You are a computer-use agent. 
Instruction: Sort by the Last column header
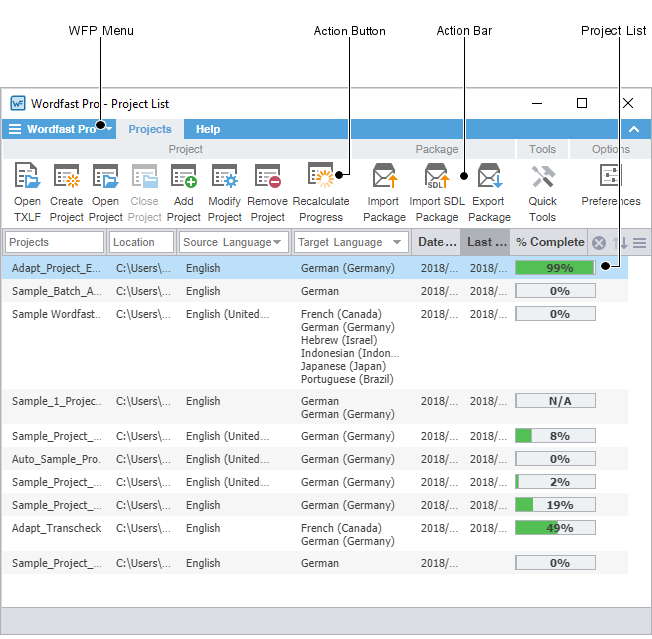point(486,242)
